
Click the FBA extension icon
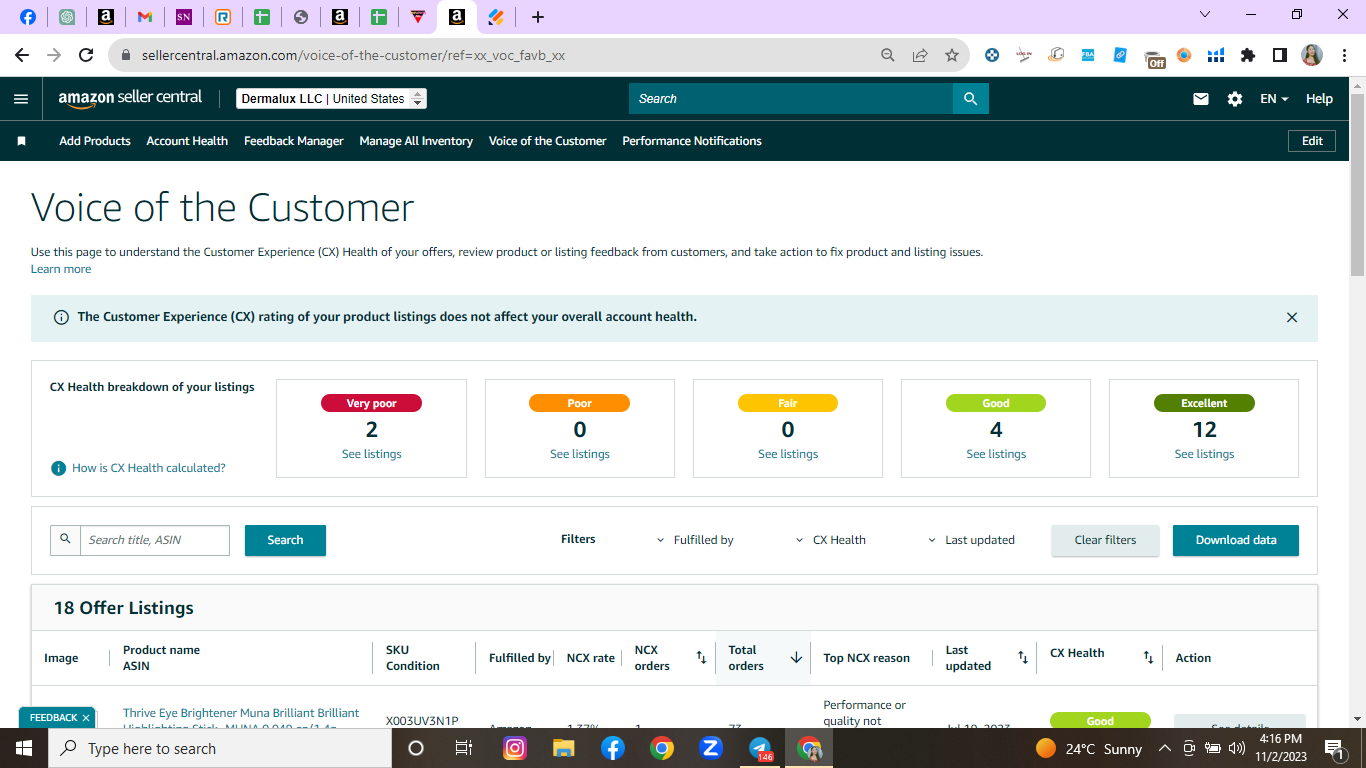pyautogui.click(x=1088, y=55)
